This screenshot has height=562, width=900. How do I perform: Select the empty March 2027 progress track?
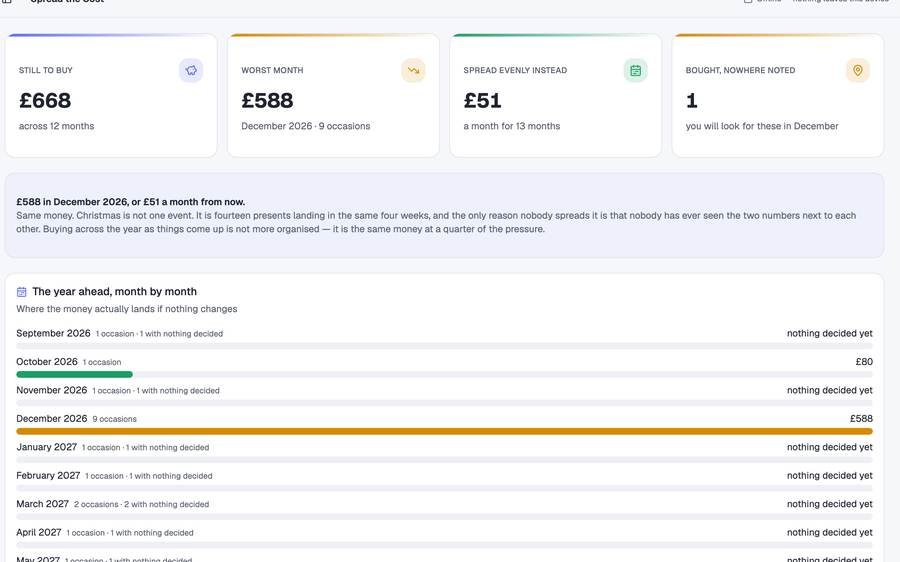[x=444, y=517]
